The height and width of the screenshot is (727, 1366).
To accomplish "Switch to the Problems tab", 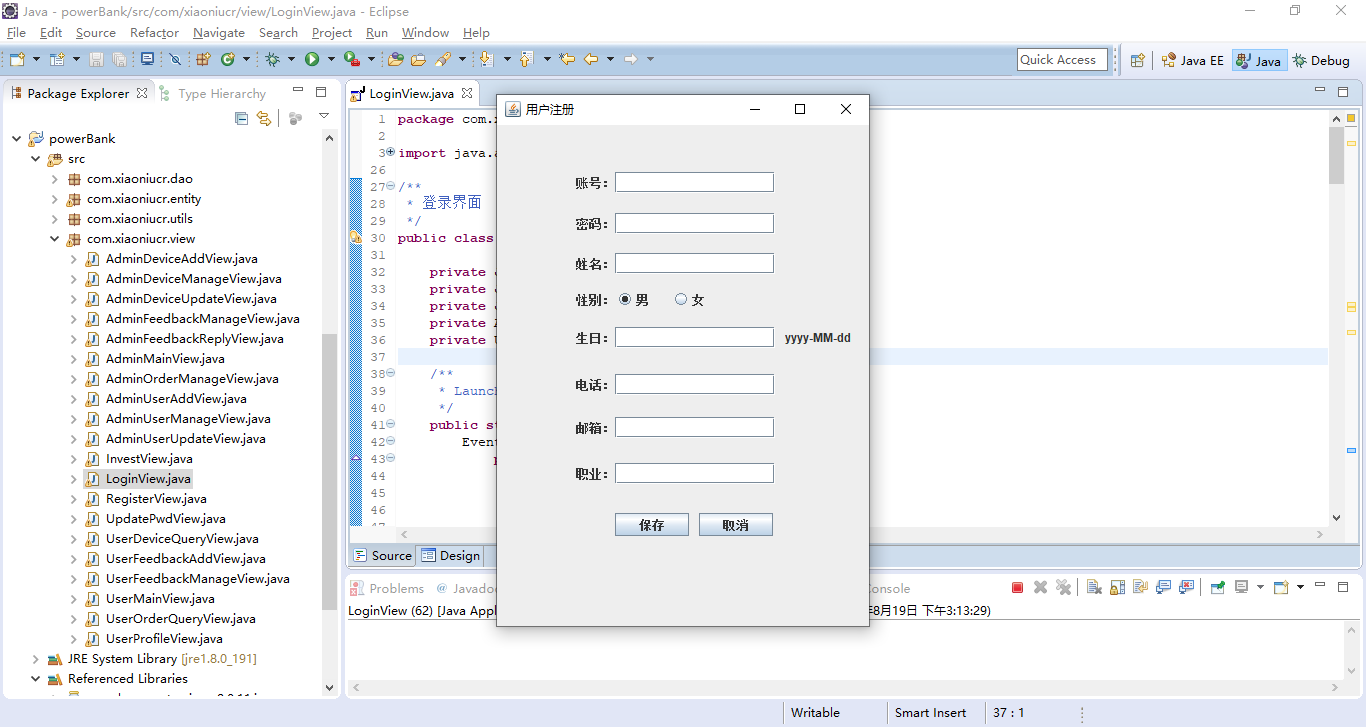I will tap(387, 589).
